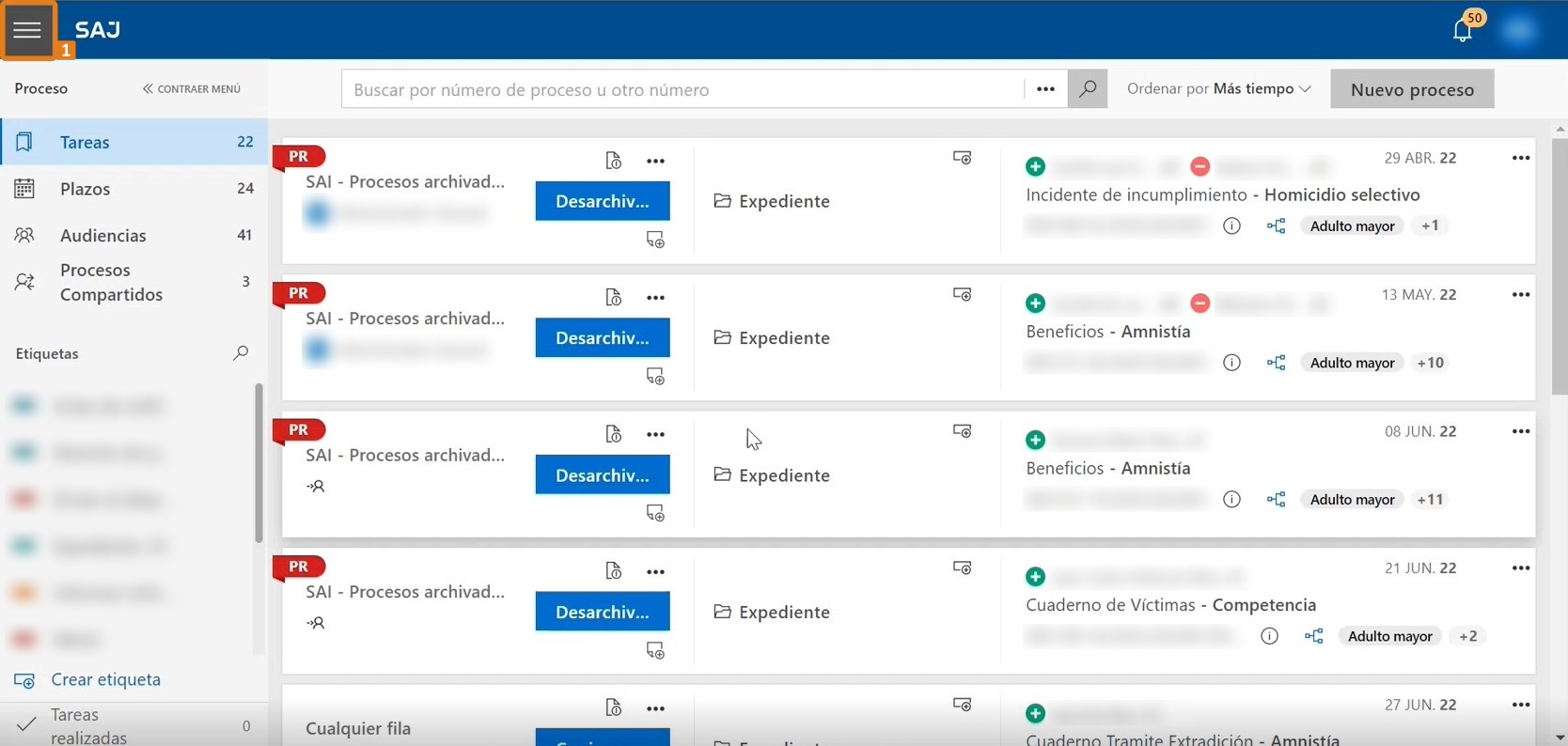Image resolution: width=1568 pixels, height=746 pixels.
Task: Click 'Cuaderno de Víctimas - Competencia' text
Action: click(x=1171, y=605)
